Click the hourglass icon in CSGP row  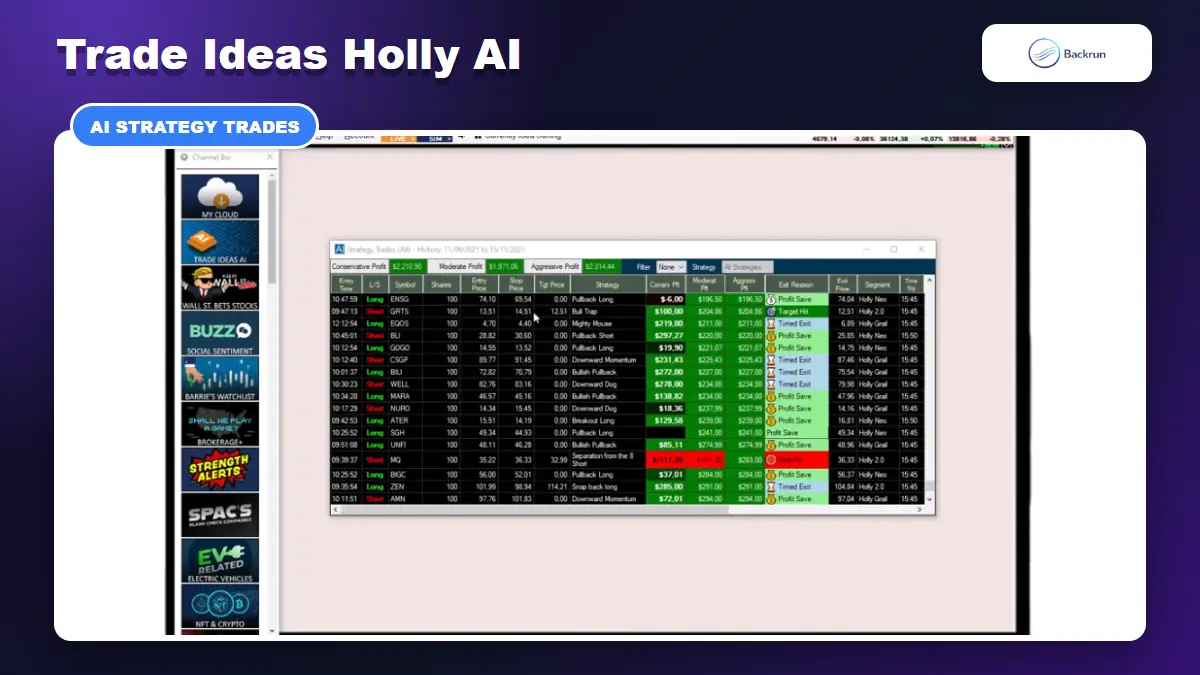click(x=771, y=359)
